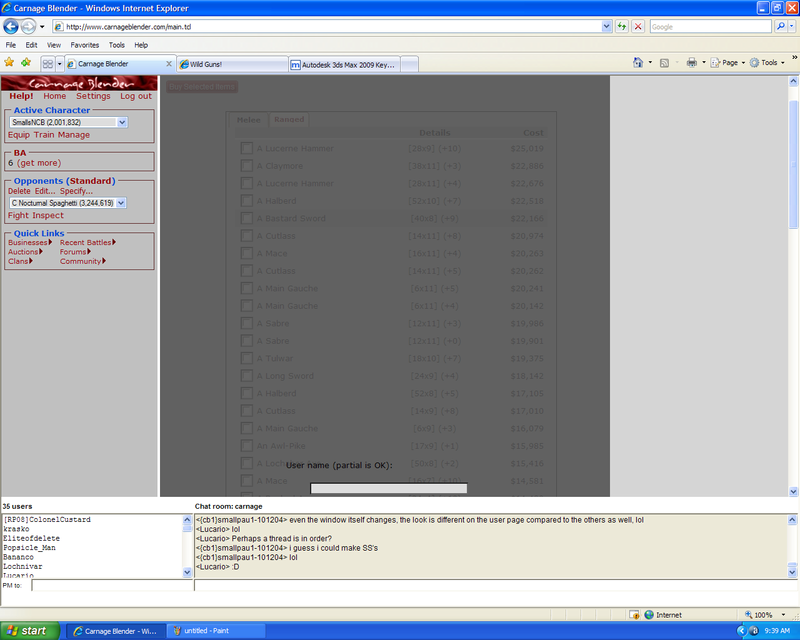Open the Help menu

[x=141, y=45]
